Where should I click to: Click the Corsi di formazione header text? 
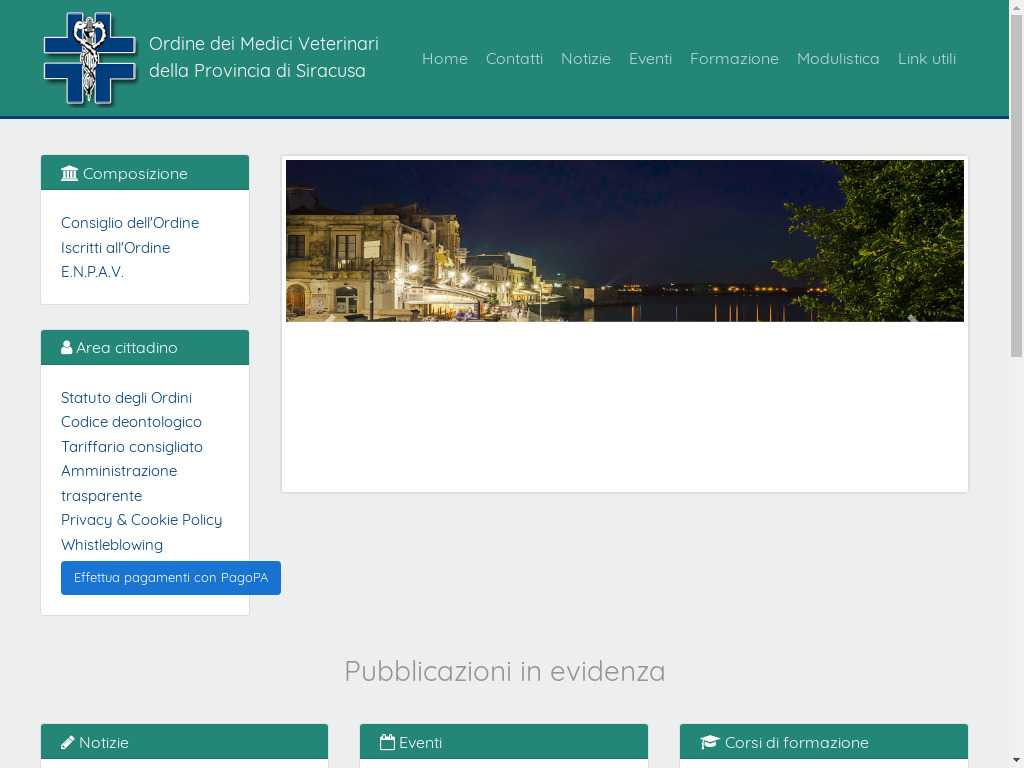(797, 743)
